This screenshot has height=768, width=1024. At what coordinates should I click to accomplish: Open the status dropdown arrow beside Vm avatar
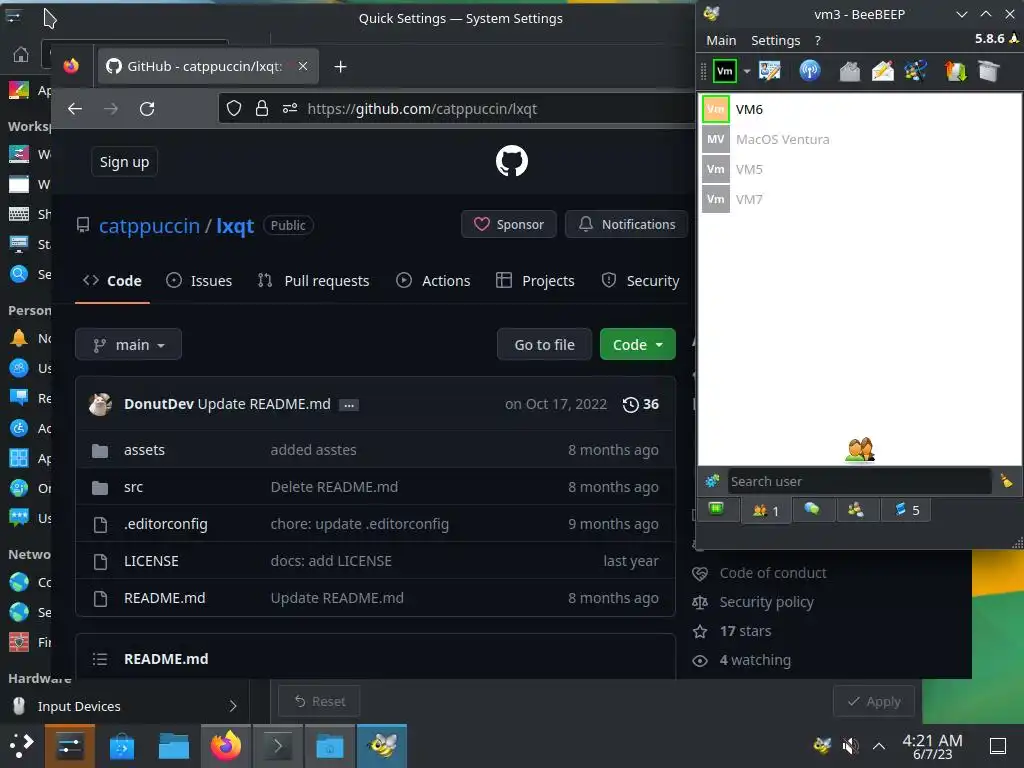pyautogui.click(x=746, y=71)
